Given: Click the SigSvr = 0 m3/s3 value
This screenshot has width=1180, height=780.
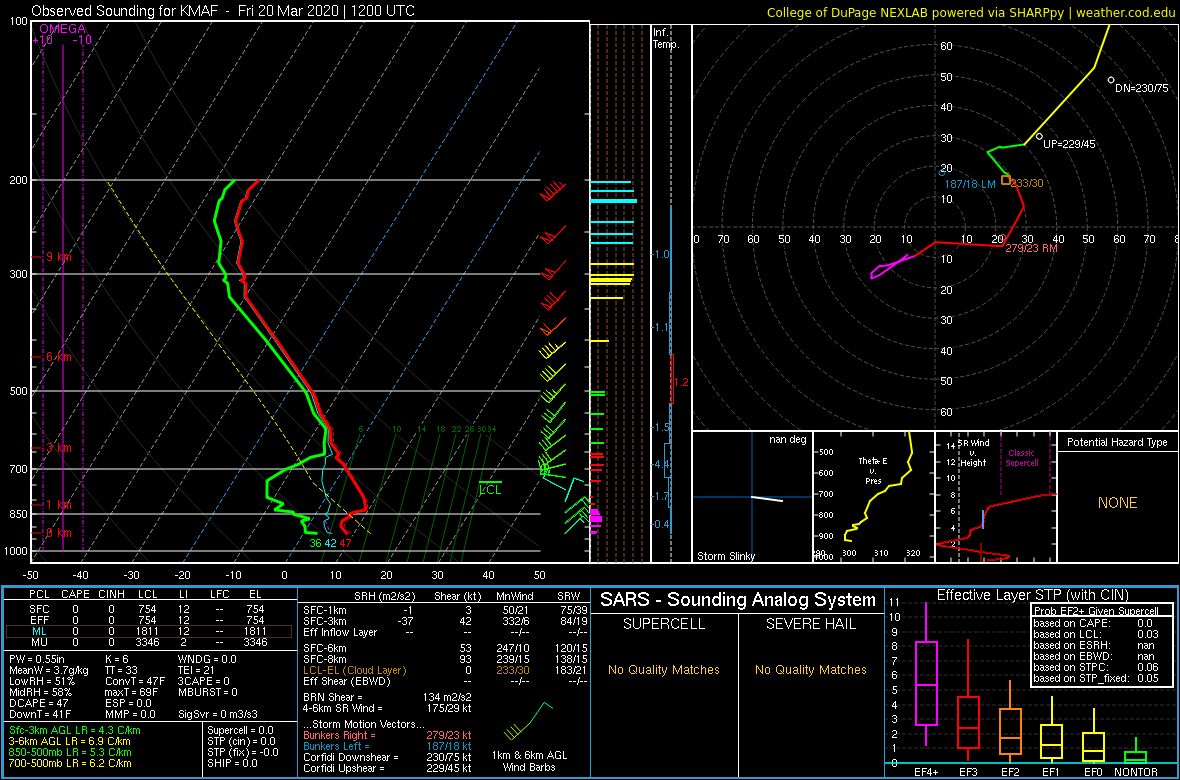Looking at the screenshot, I should click(x=219, y=713).
